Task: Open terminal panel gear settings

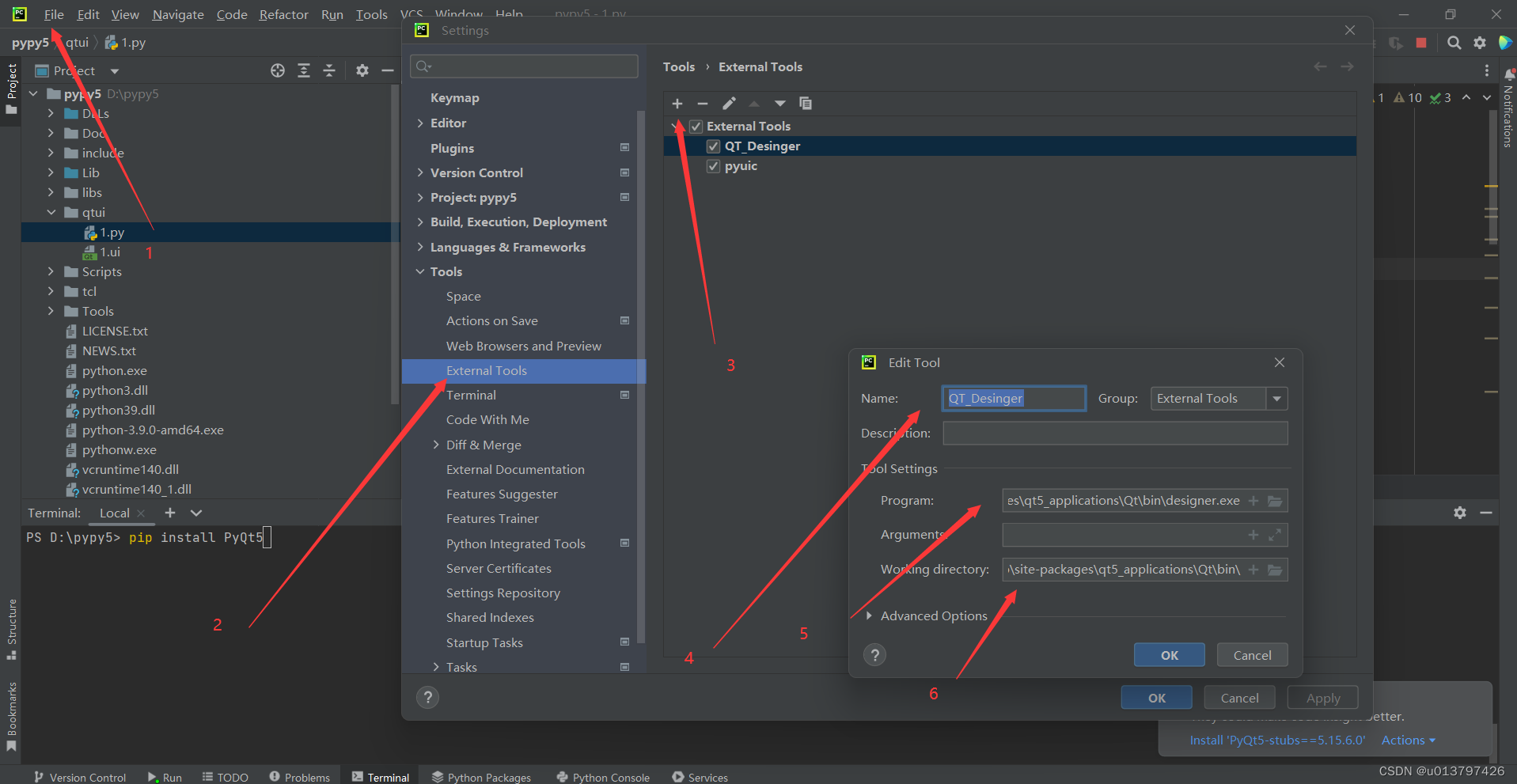Action: [x=1460, y=513]
